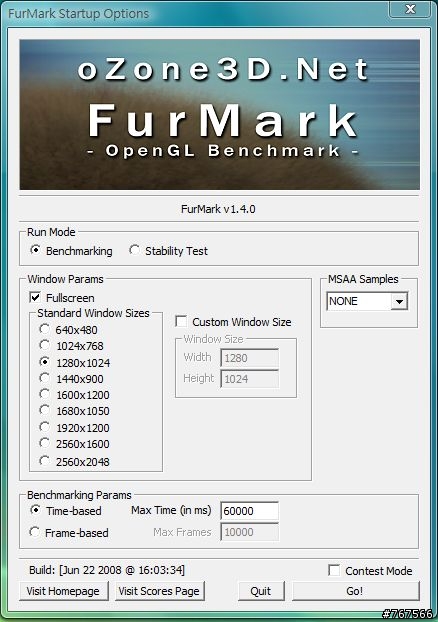The image size is (438, 622).
Task: Click the Max Frames input field
Action: coord(250,532)
